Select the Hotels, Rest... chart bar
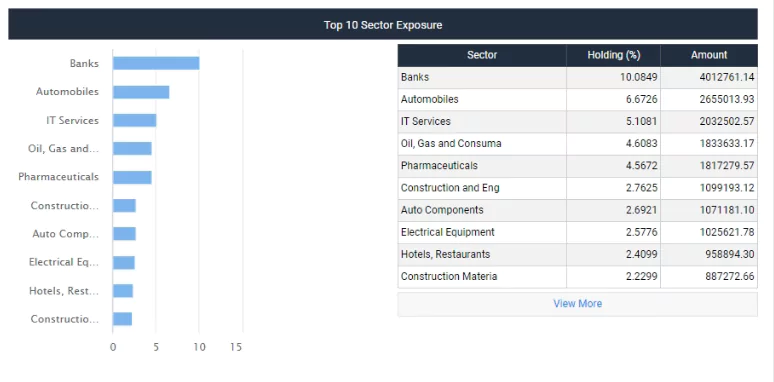The width and height of the screenshot is (774, 382). [x=123, y=291]
